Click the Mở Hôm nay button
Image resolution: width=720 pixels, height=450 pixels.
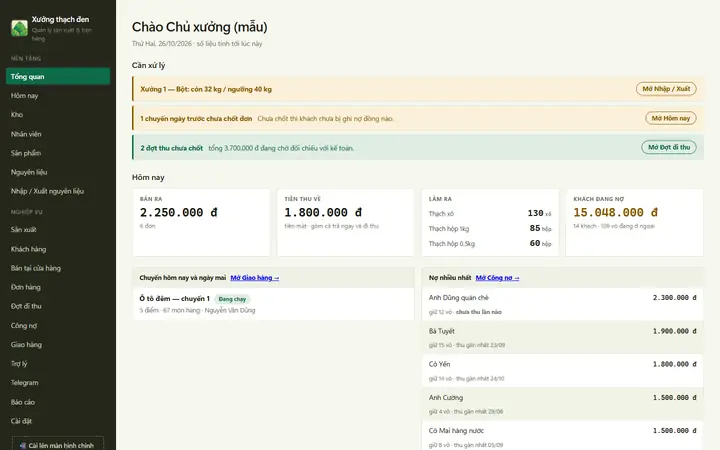pos(670,118)
